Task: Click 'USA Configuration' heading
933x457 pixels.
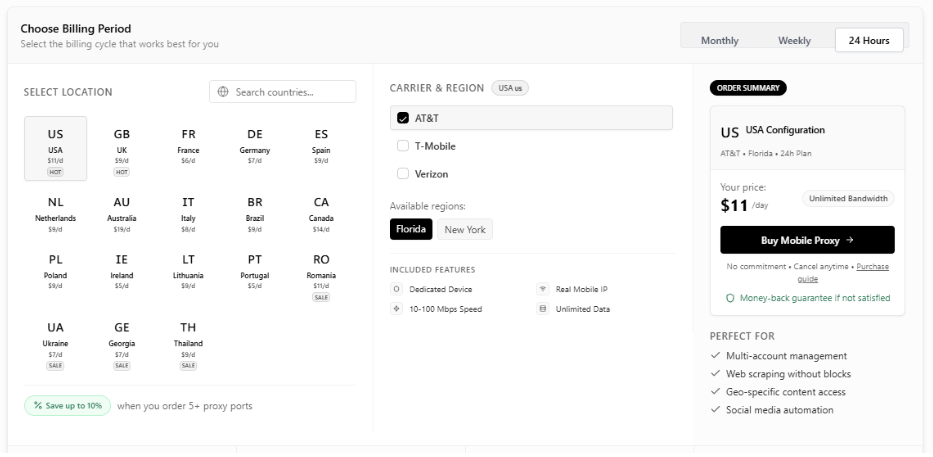Action: [x=785, y=130]
